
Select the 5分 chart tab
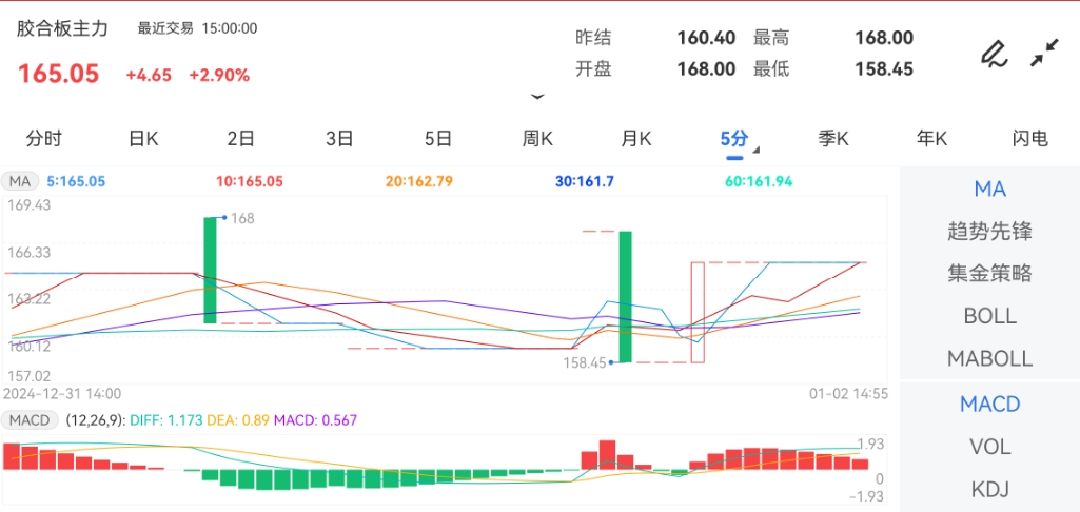734,139
